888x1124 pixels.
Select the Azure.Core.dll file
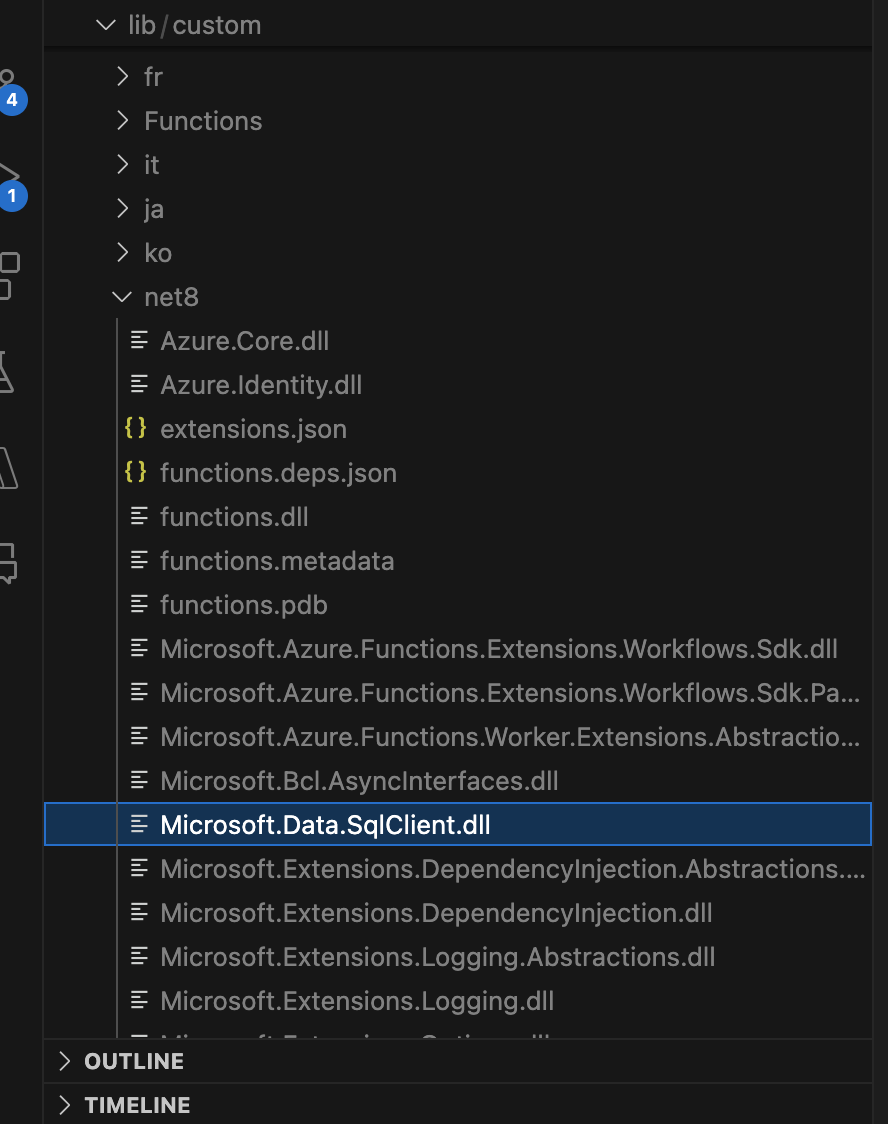(x=245, y=340)
